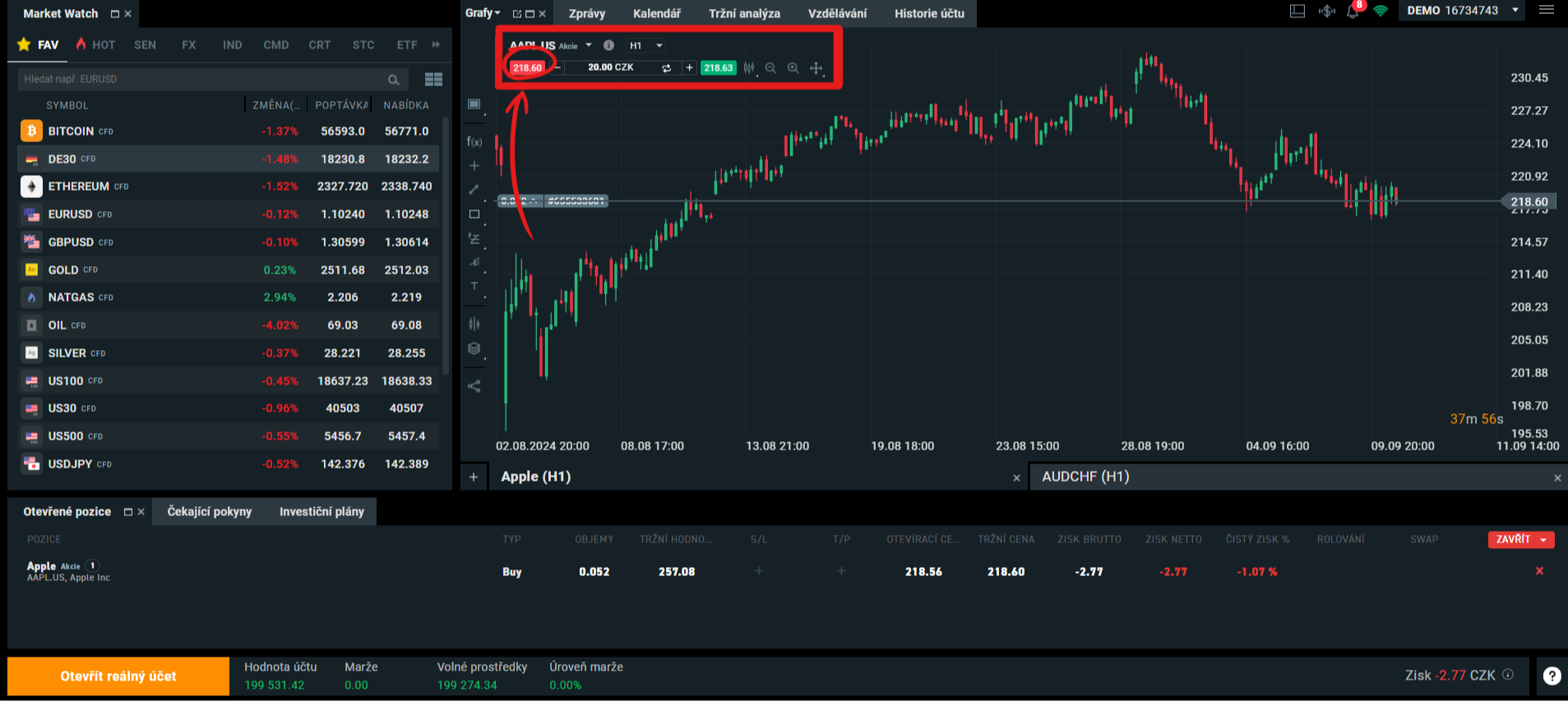Open the Čekající pokyny tab
The height and width of the screenshot is (701, 1568).
click(x=210, y=511)
